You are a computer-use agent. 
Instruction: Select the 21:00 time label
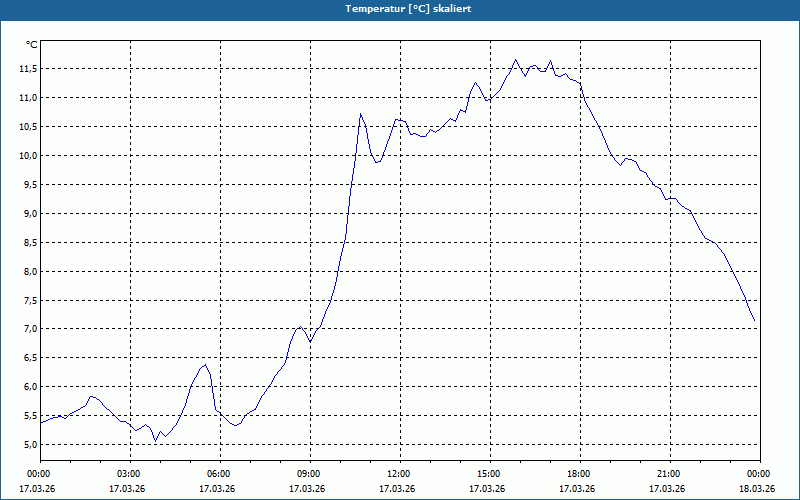click(x=670, y=474)
